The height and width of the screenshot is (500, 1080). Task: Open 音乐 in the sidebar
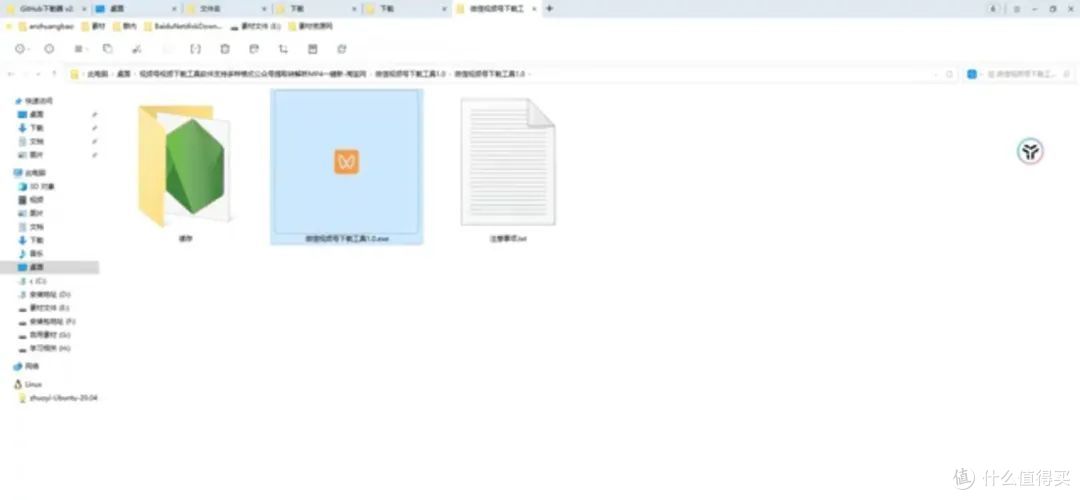click(37, 253)
